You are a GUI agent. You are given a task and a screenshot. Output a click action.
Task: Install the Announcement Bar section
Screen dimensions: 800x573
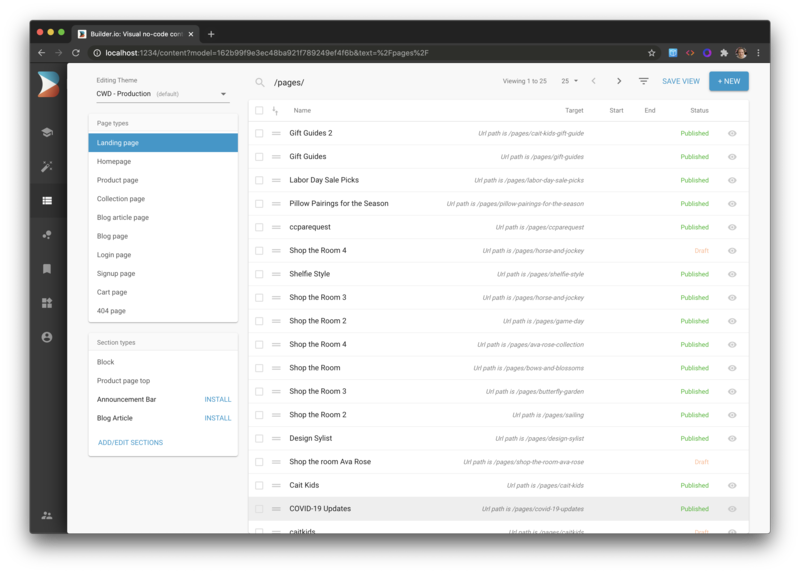(218, 400)
